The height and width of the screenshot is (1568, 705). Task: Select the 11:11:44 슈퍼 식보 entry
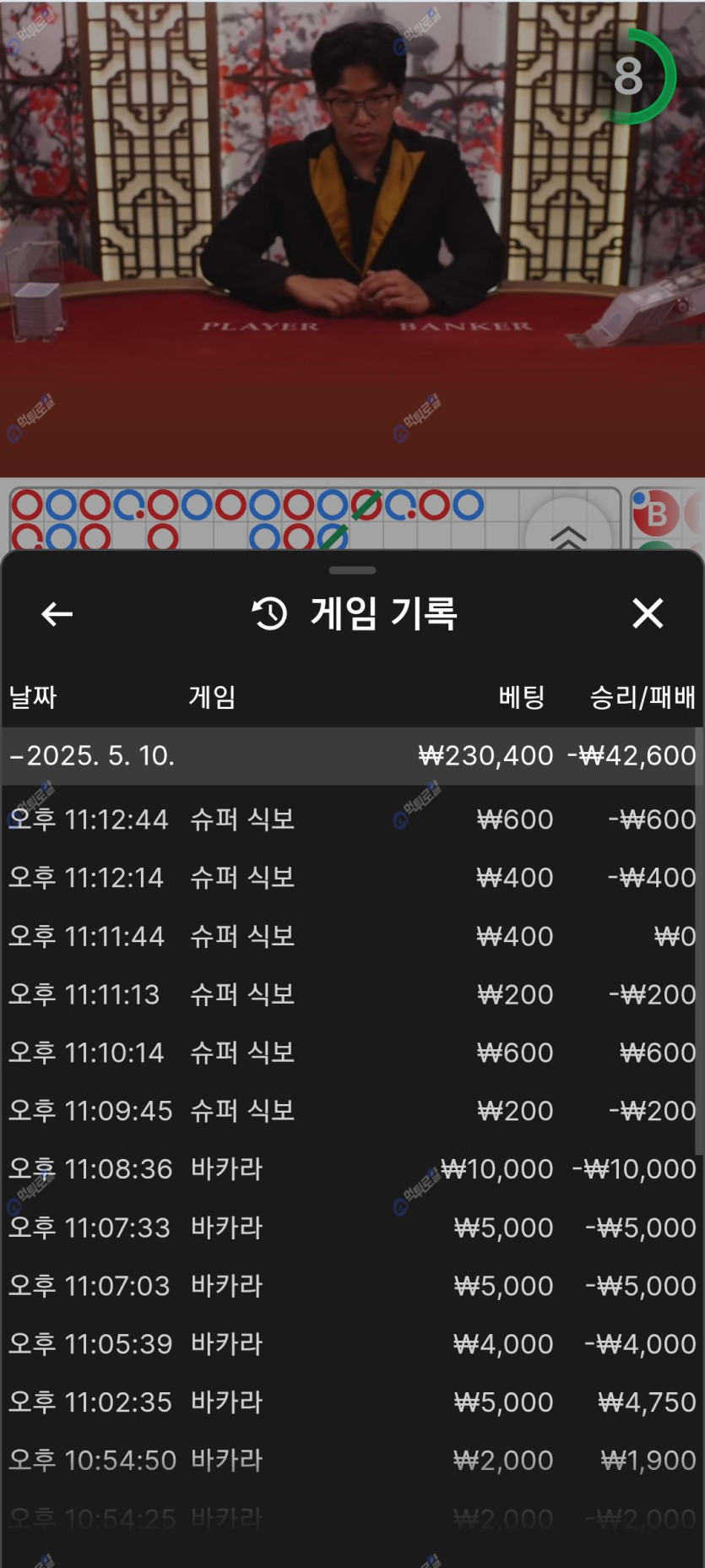point(352,936)
